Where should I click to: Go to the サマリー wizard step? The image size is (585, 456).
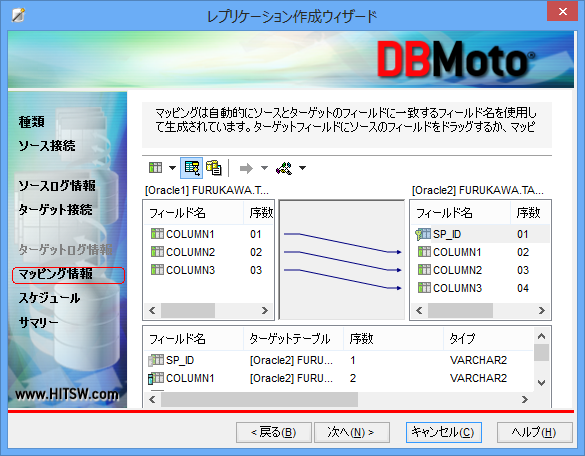[38, 322]
